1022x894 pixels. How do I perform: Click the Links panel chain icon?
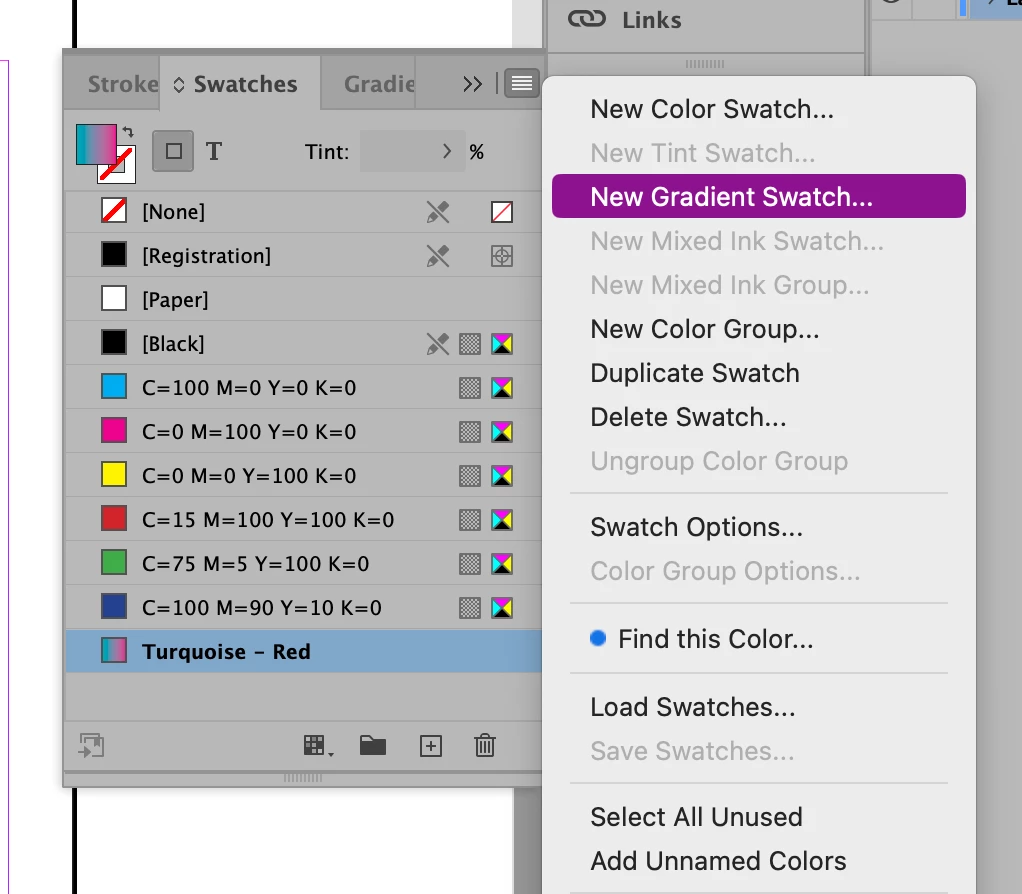tap(587, 19)
